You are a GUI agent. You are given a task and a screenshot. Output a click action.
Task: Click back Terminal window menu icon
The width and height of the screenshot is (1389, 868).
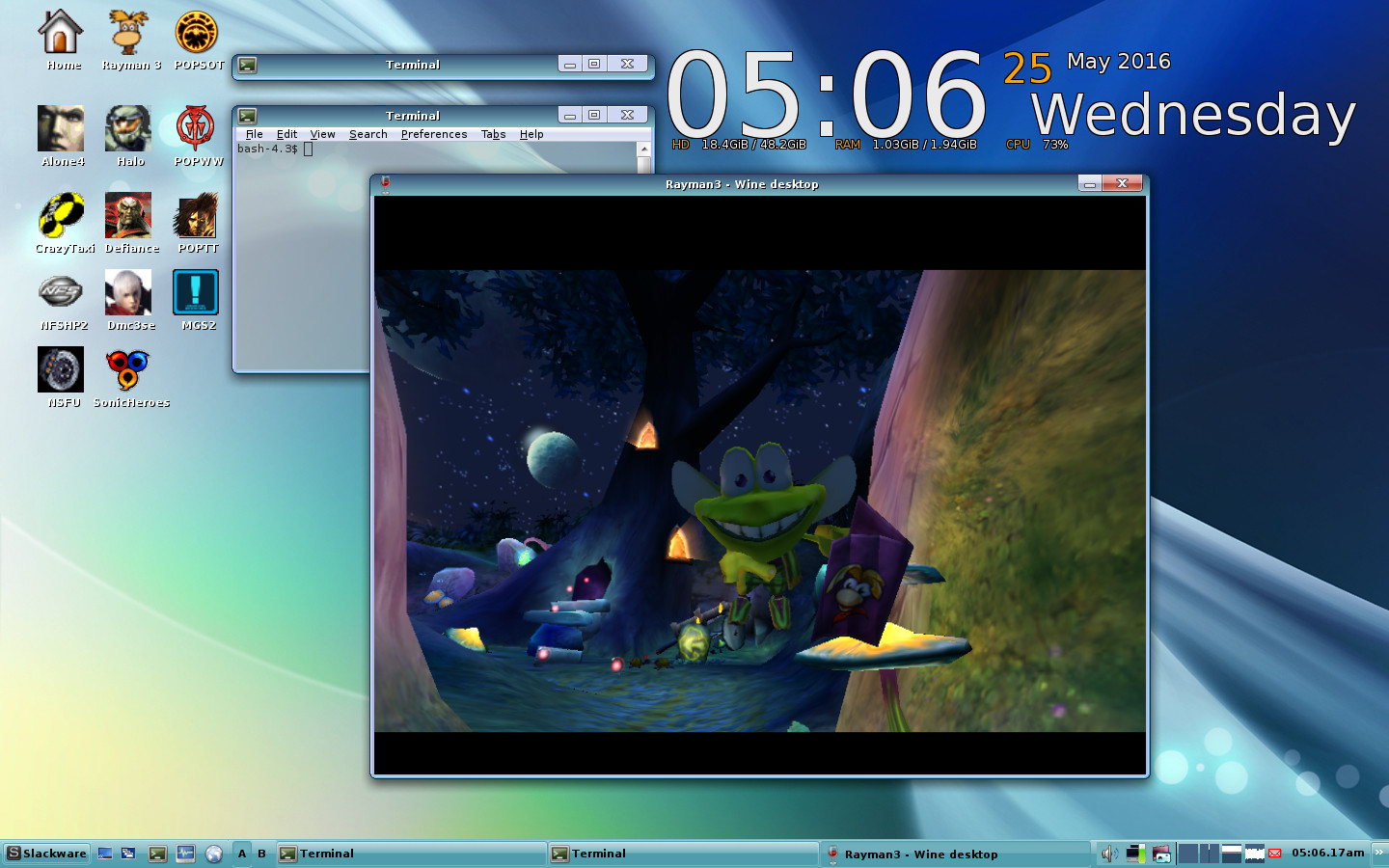[x=248, y=65]
